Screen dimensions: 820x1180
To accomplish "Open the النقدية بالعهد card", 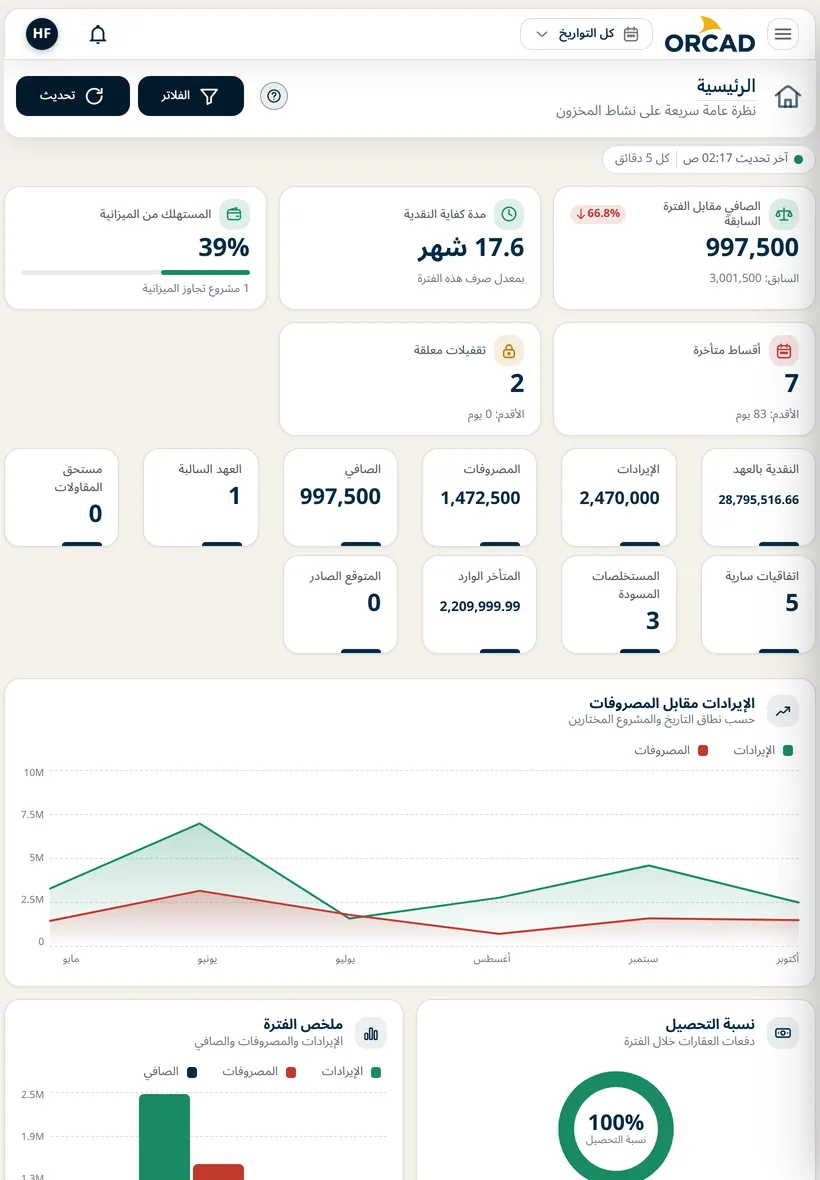I will coord(758,497).
